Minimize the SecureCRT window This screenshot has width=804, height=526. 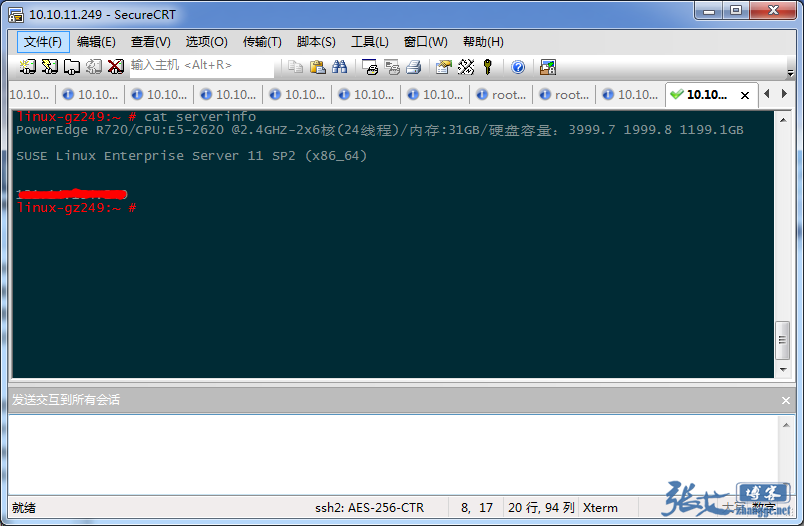(709, 11)
